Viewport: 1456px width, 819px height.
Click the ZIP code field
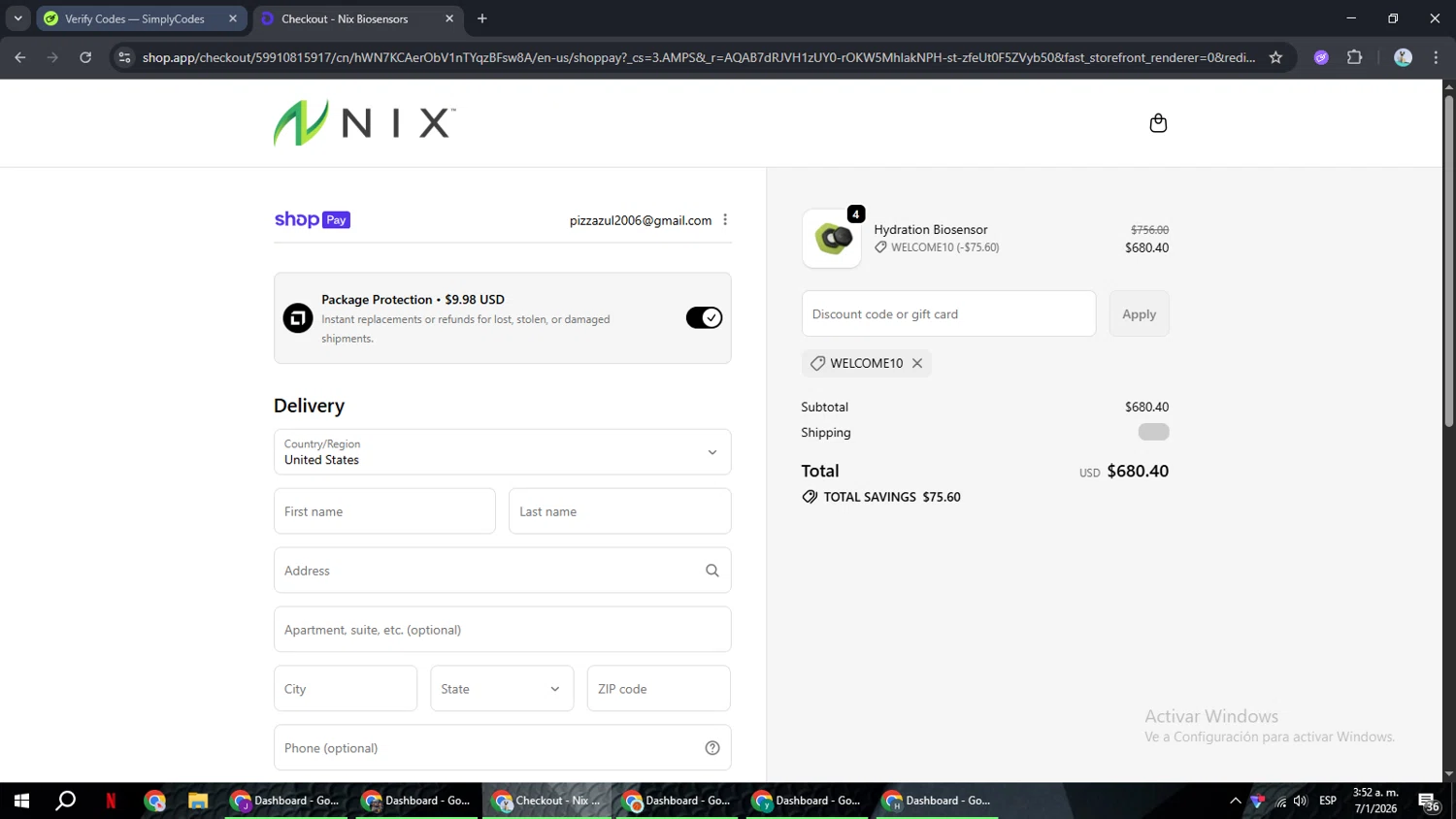[x=658, y=689]
